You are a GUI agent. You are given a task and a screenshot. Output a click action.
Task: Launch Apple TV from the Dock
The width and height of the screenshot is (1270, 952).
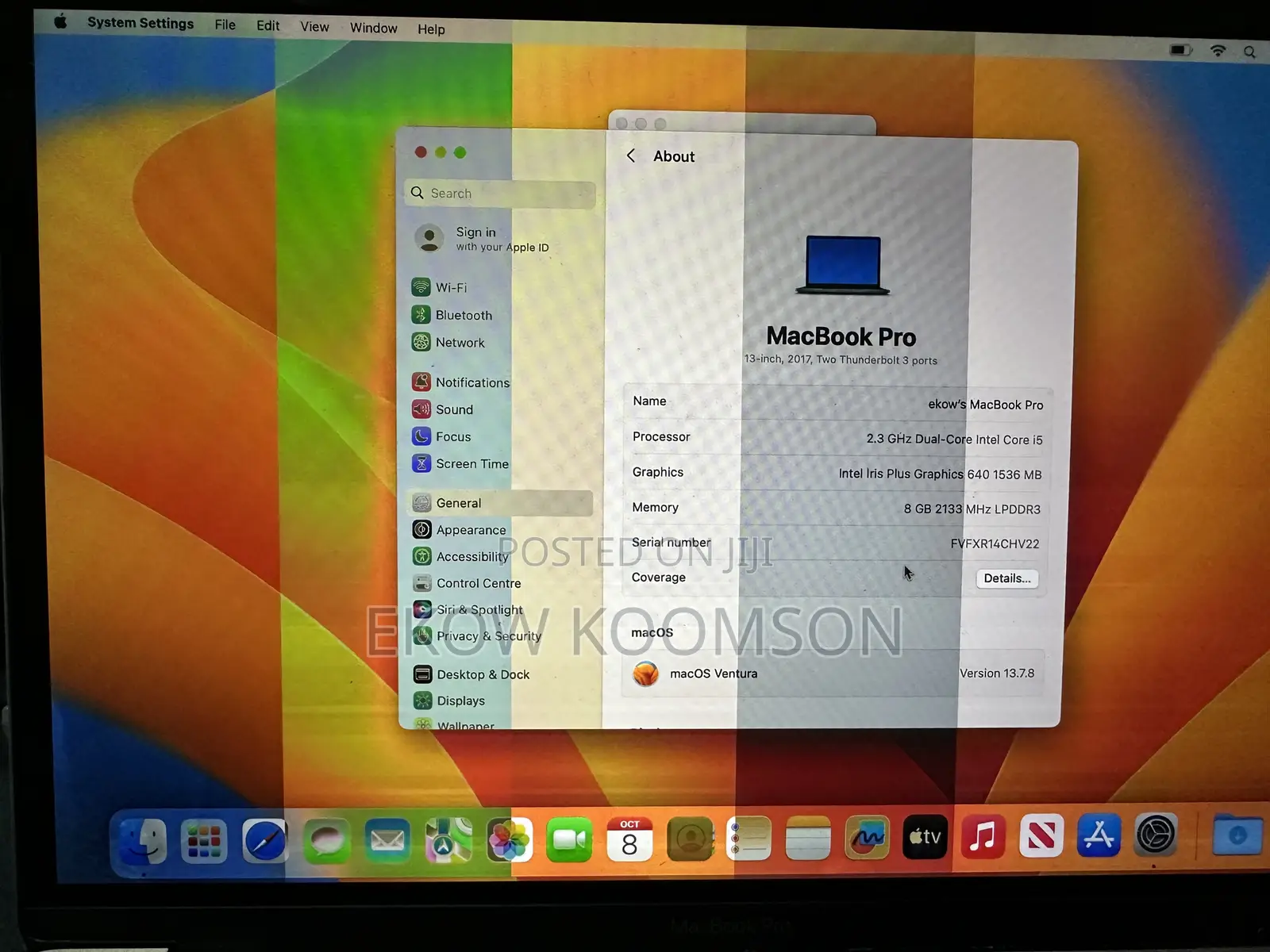tap(925, 836)
